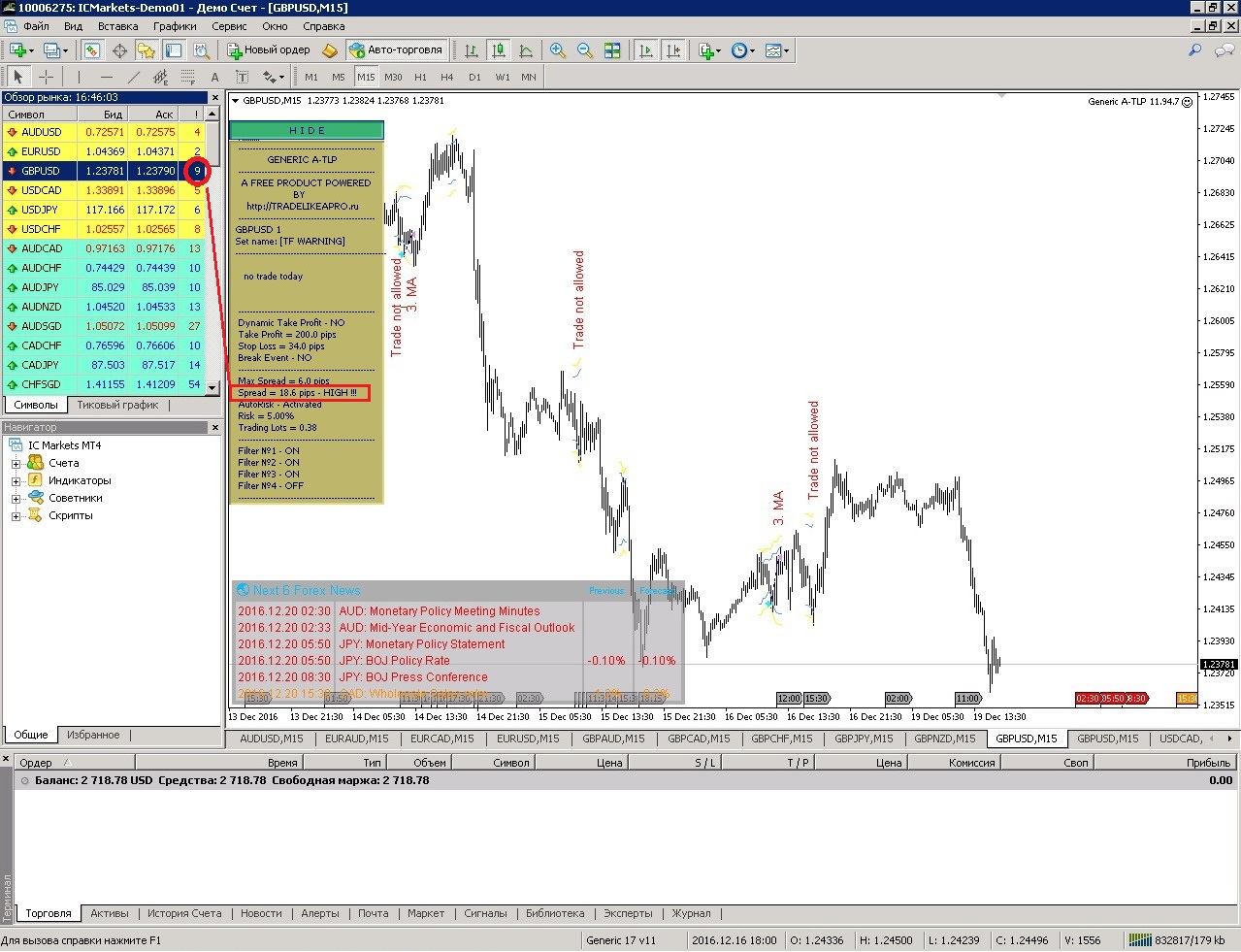Toggle the Market Watch window icon
Image resolution: width=1241 pixels, height=952 pixels.
click(x=91, y=50)
